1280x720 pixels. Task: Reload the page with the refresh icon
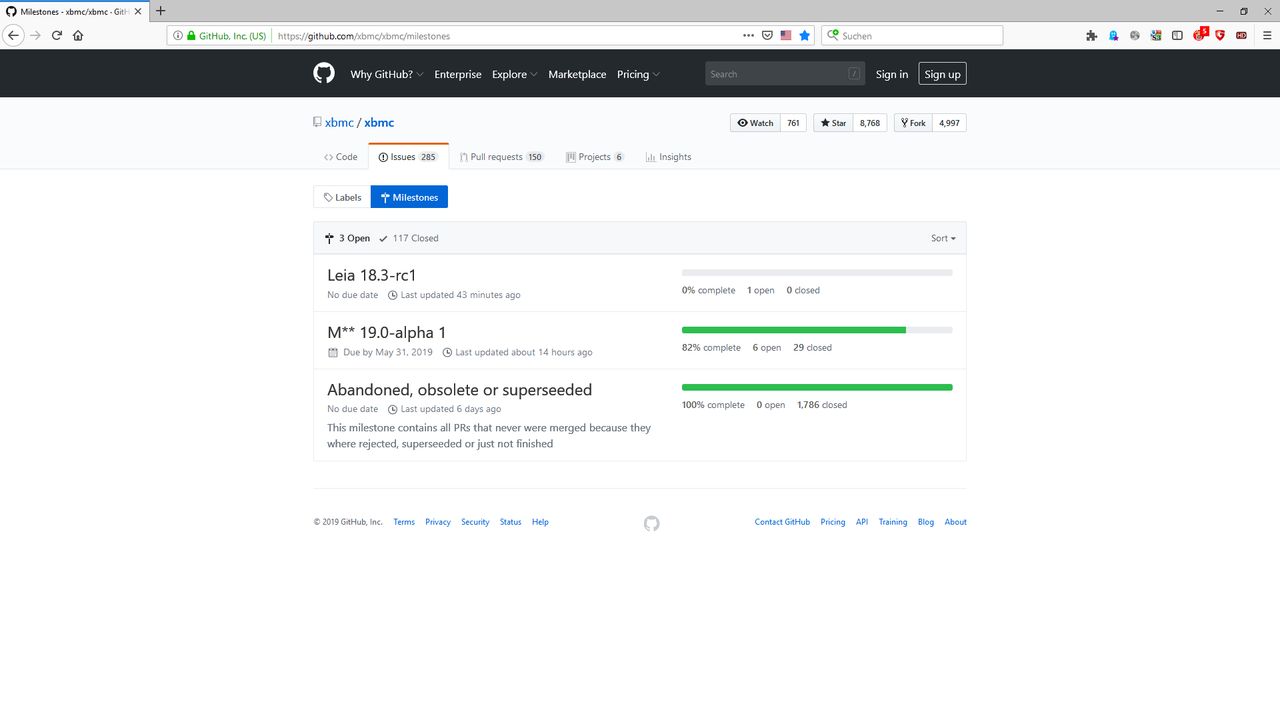(57, 35)
